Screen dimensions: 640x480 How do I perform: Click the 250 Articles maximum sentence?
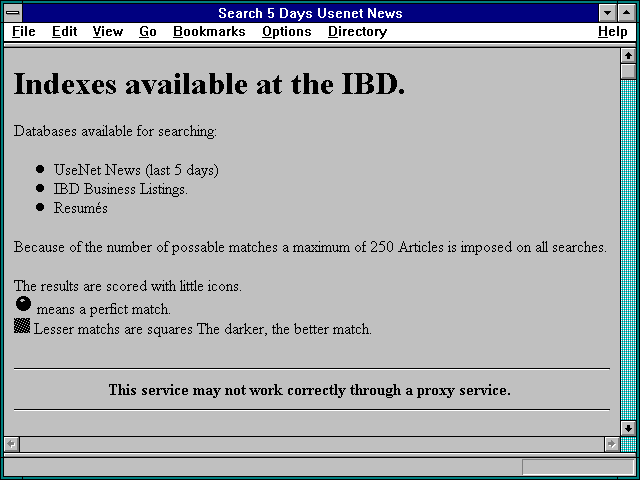[x=310, y=247]
